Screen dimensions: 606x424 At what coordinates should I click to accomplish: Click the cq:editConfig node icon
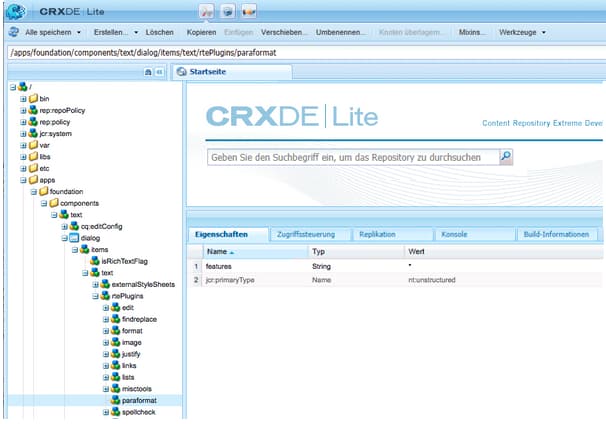click(74, 226)
